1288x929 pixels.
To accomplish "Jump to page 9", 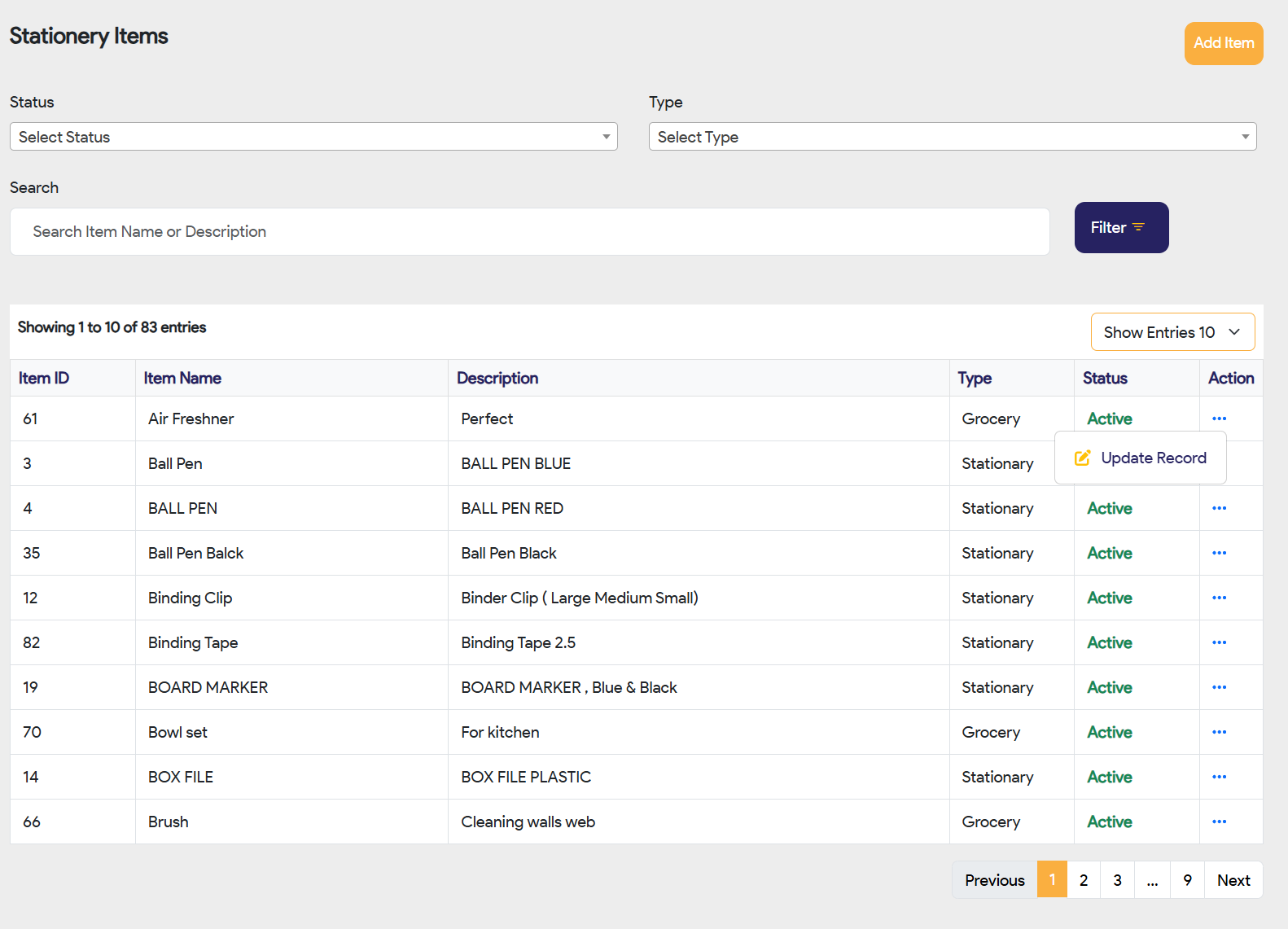I will coord(1188,880).
